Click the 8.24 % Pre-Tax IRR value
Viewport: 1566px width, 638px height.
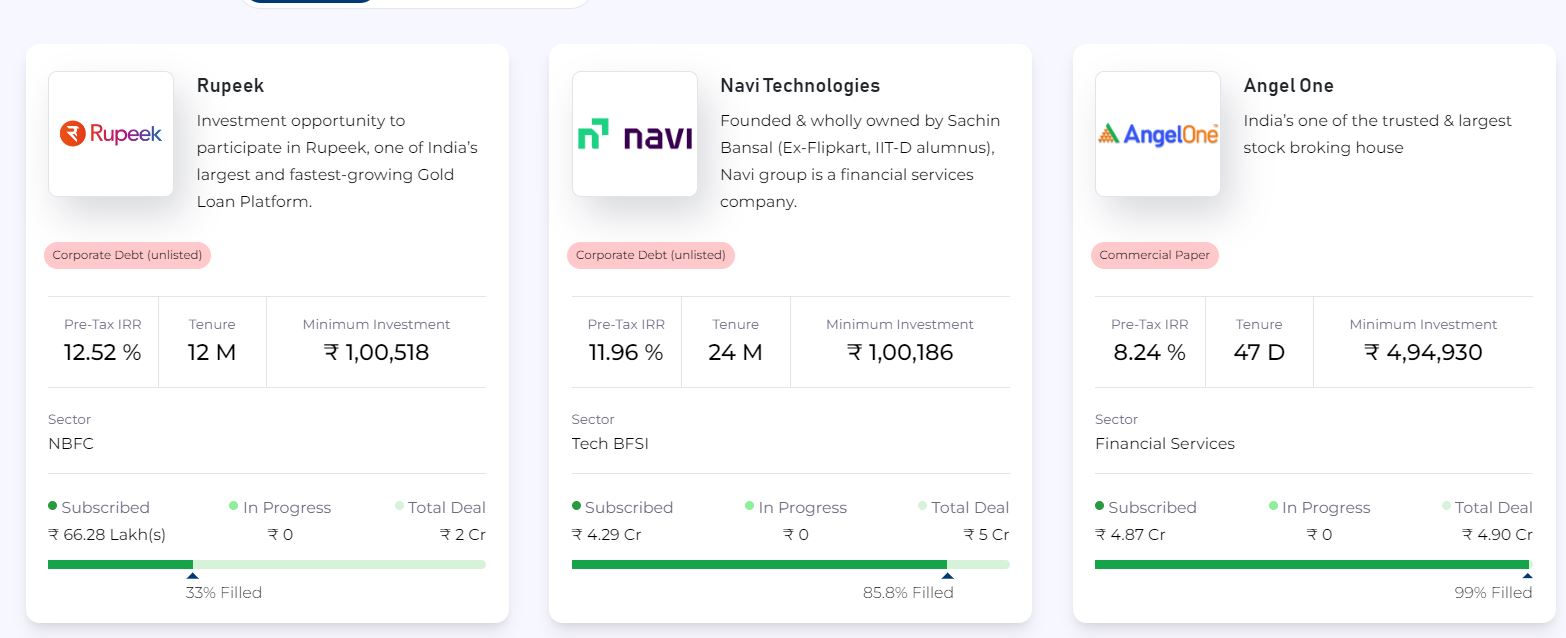[1150, 352]
